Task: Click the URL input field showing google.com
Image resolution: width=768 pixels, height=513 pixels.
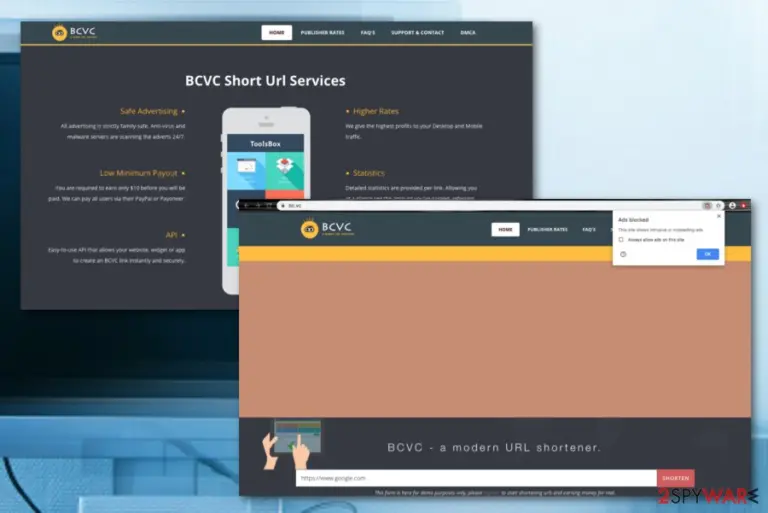Action: [x=476, y=478]
